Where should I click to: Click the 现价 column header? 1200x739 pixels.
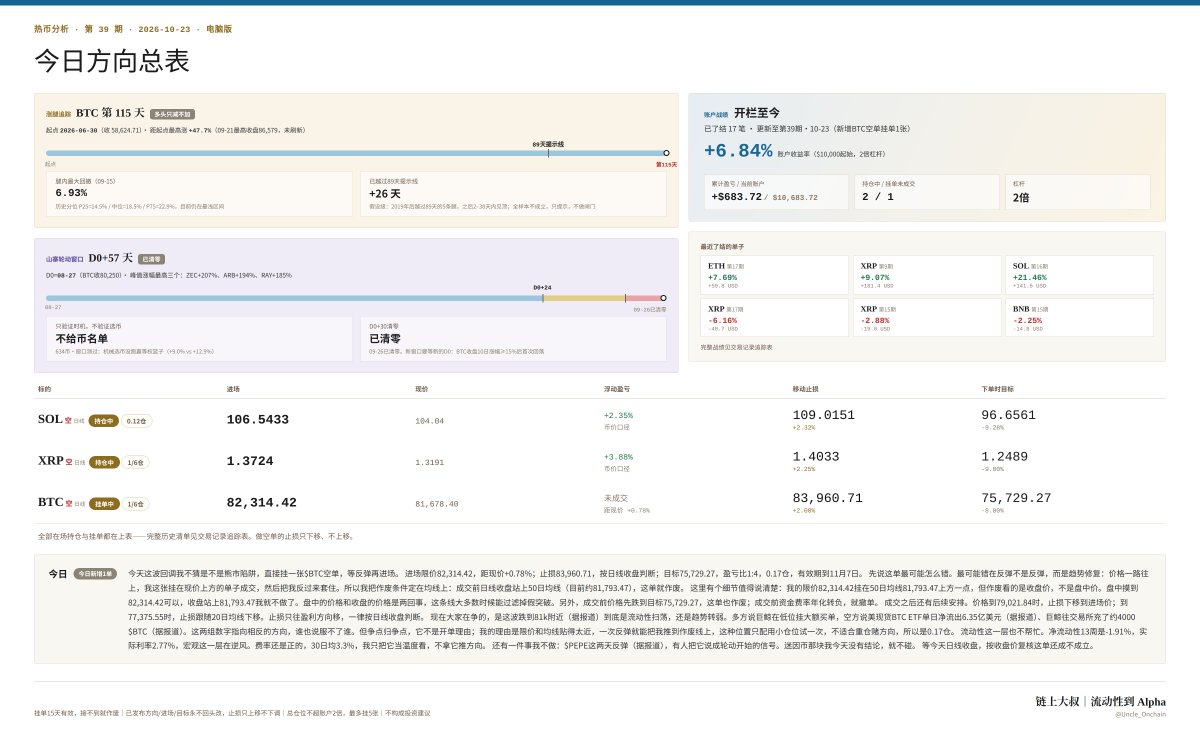pyautogui.click(x=421, y=389)
